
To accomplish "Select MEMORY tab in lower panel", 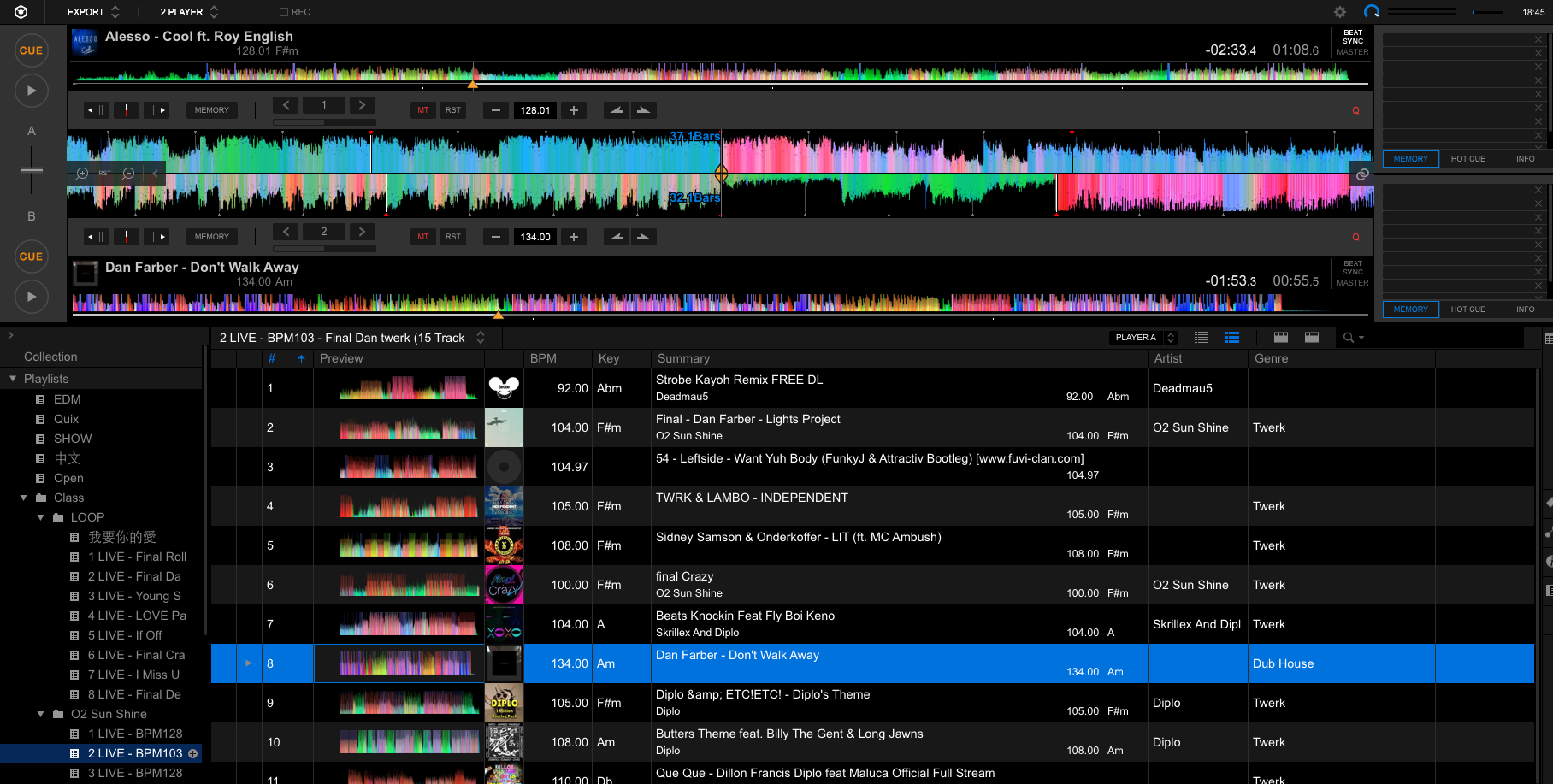I will pos(1410,309).
